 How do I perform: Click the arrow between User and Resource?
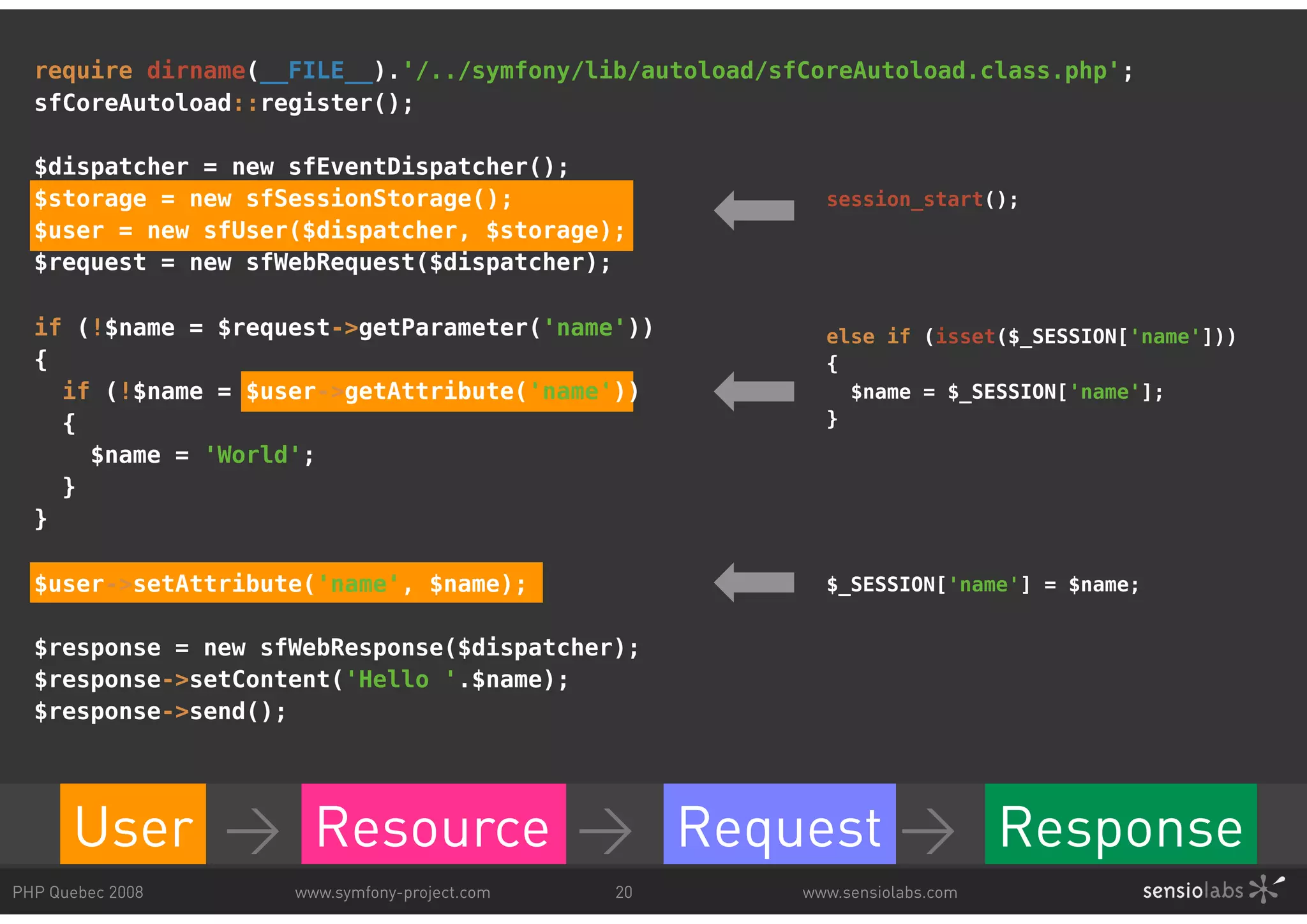point(253,830)
